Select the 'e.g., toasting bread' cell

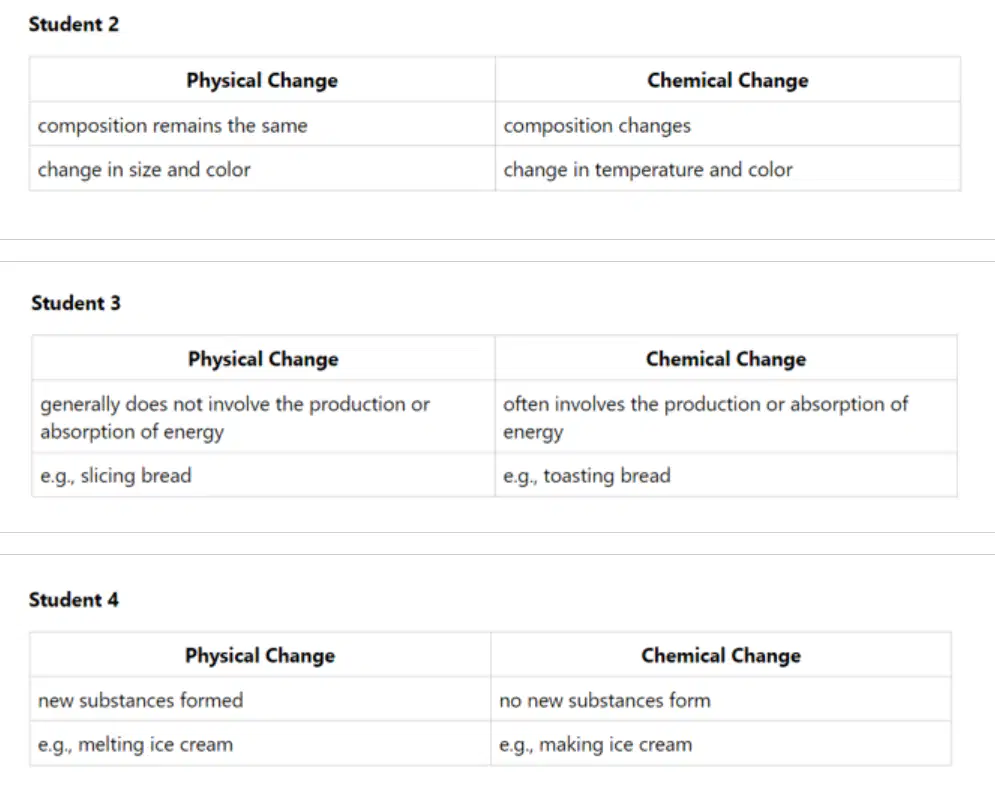[x=726, y=475]
